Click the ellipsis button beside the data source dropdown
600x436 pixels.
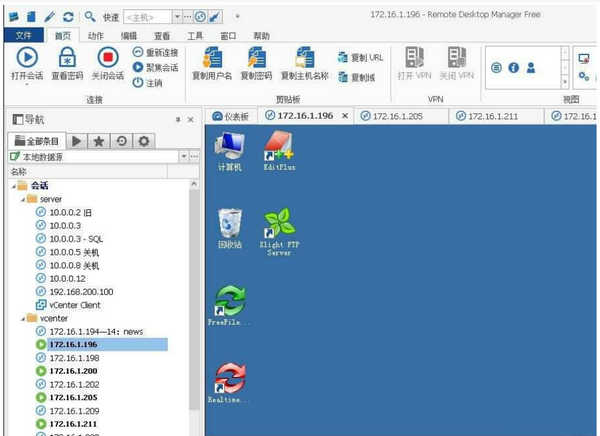194,156
